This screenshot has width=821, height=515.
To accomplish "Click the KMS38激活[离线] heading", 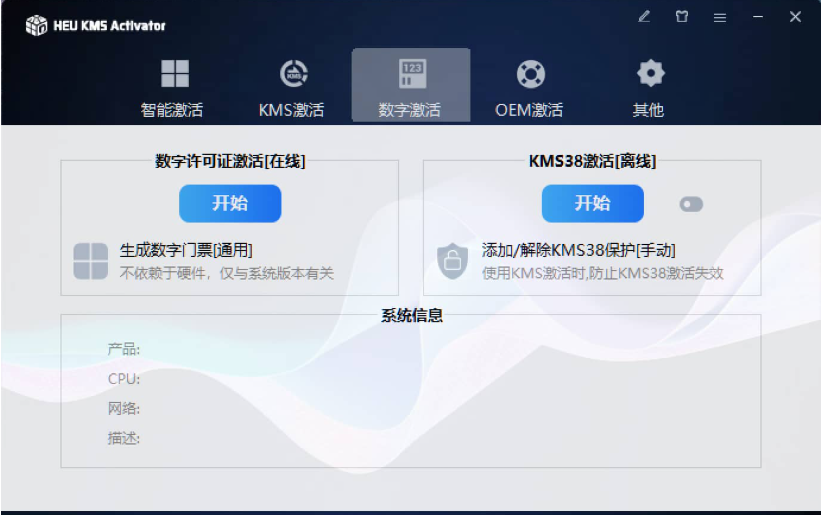I will [592, 161].
